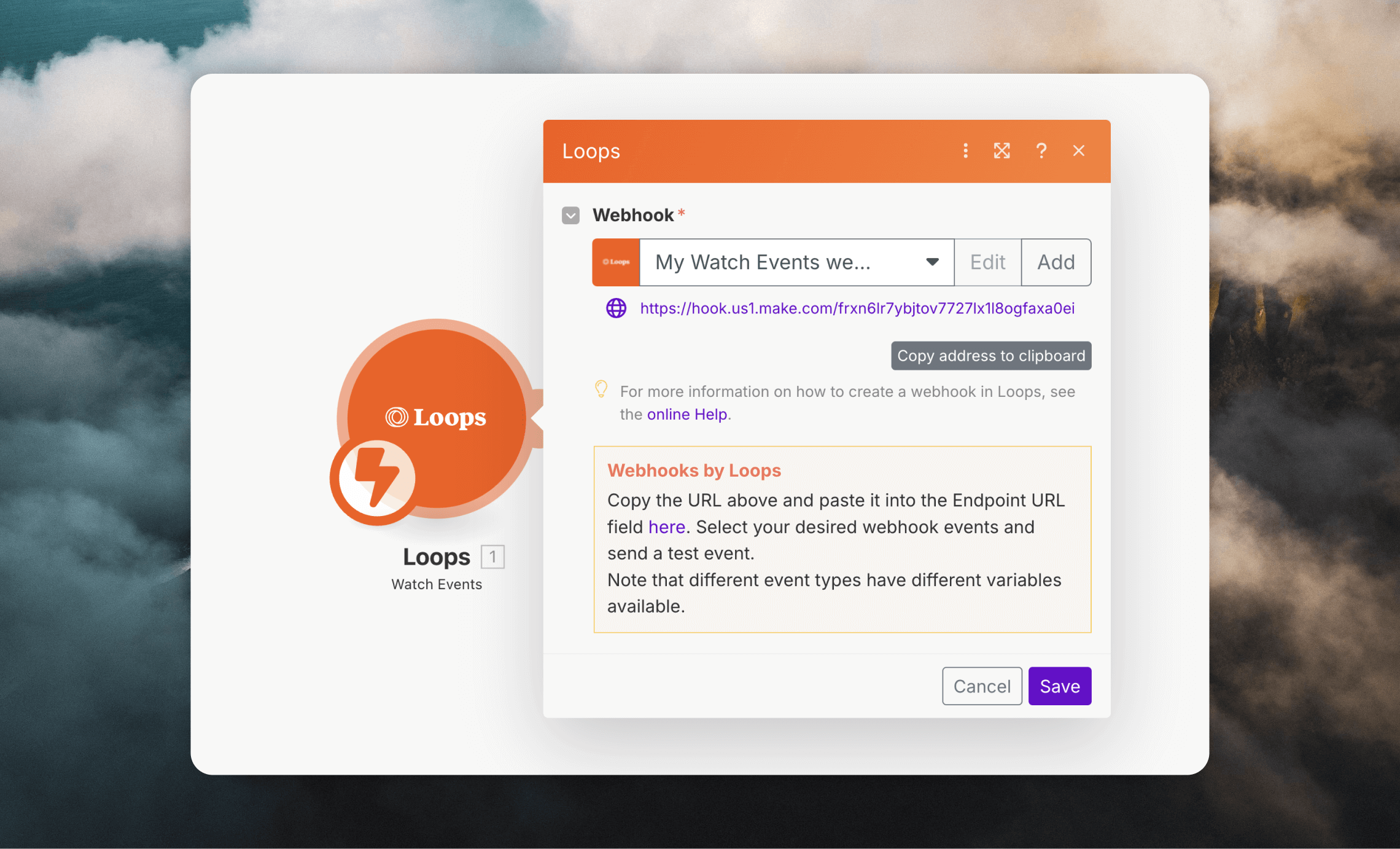Follow the 'here' link in Webhooks by Loops

click(667, 527)
